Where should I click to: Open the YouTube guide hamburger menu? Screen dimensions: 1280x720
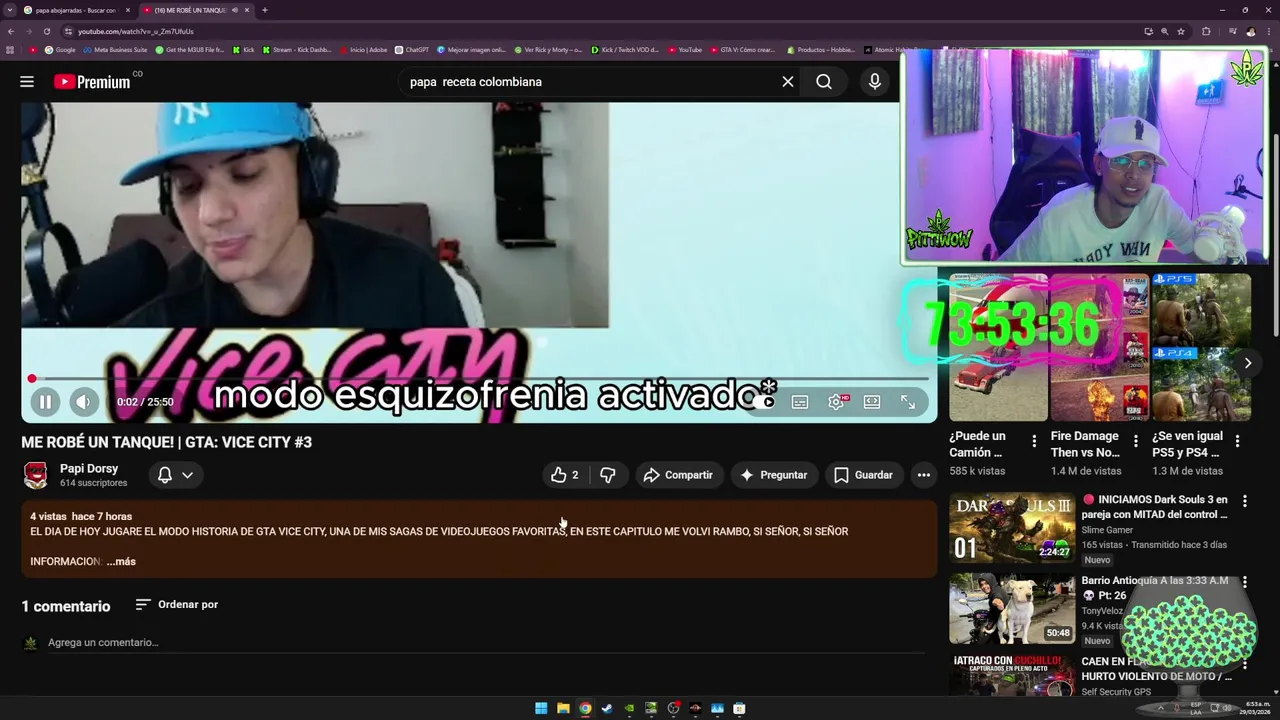coord(27,82)
